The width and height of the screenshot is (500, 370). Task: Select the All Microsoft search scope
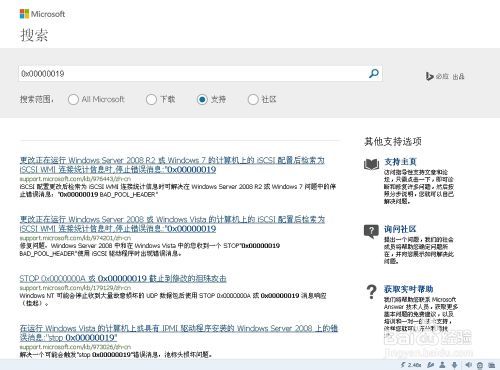click(73, 99)
